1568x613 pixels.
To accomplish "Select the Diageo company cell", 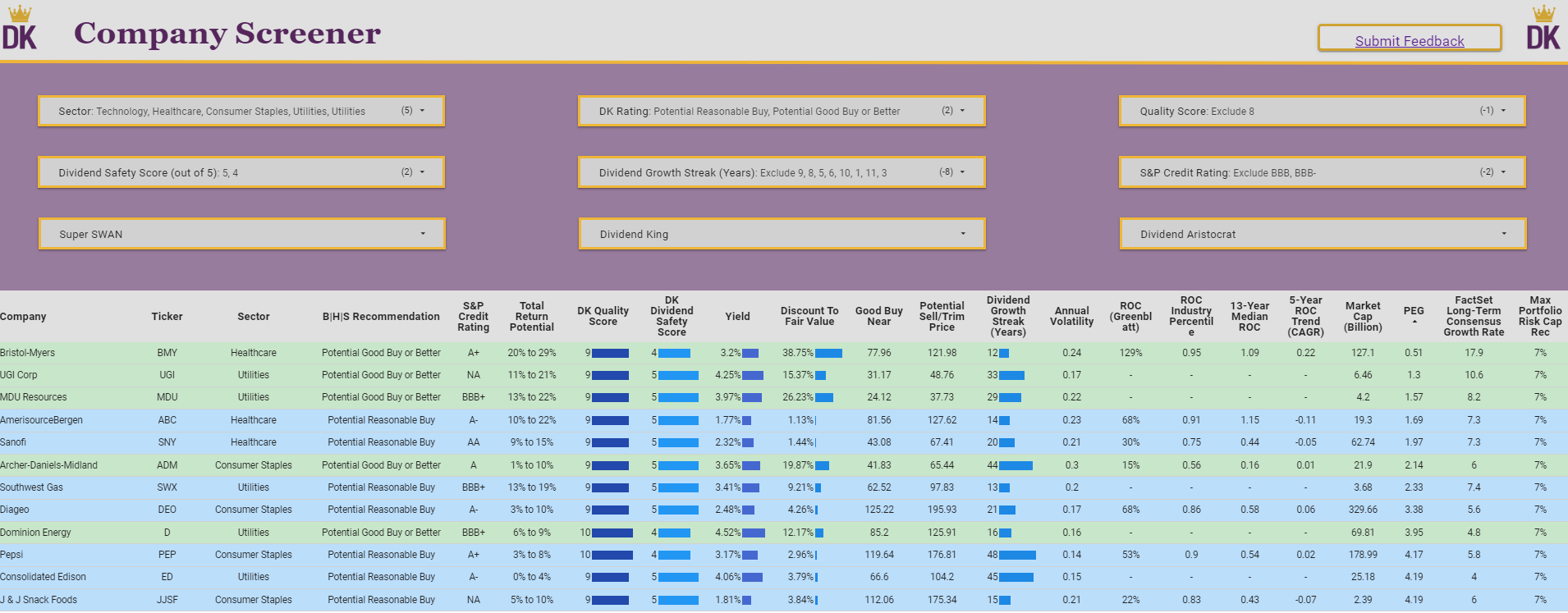I will click(15, 510).
